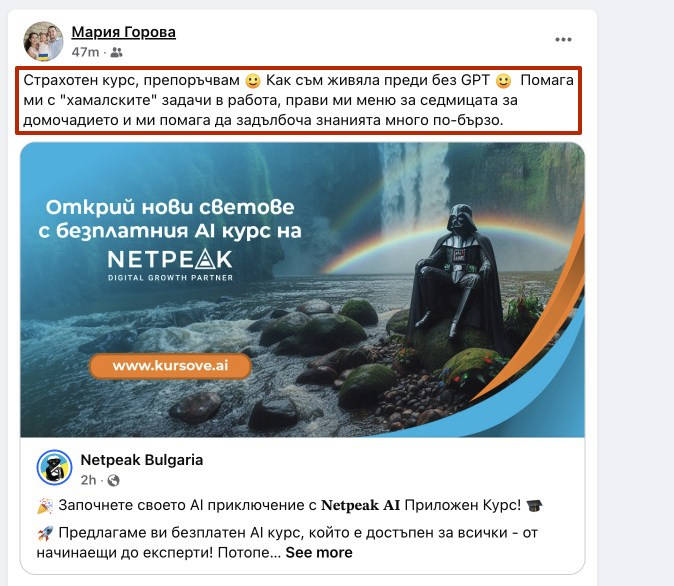Screen dimensions: 674x586
Task: Click the globe public icon beside 2h
Action: pos(113,480)
